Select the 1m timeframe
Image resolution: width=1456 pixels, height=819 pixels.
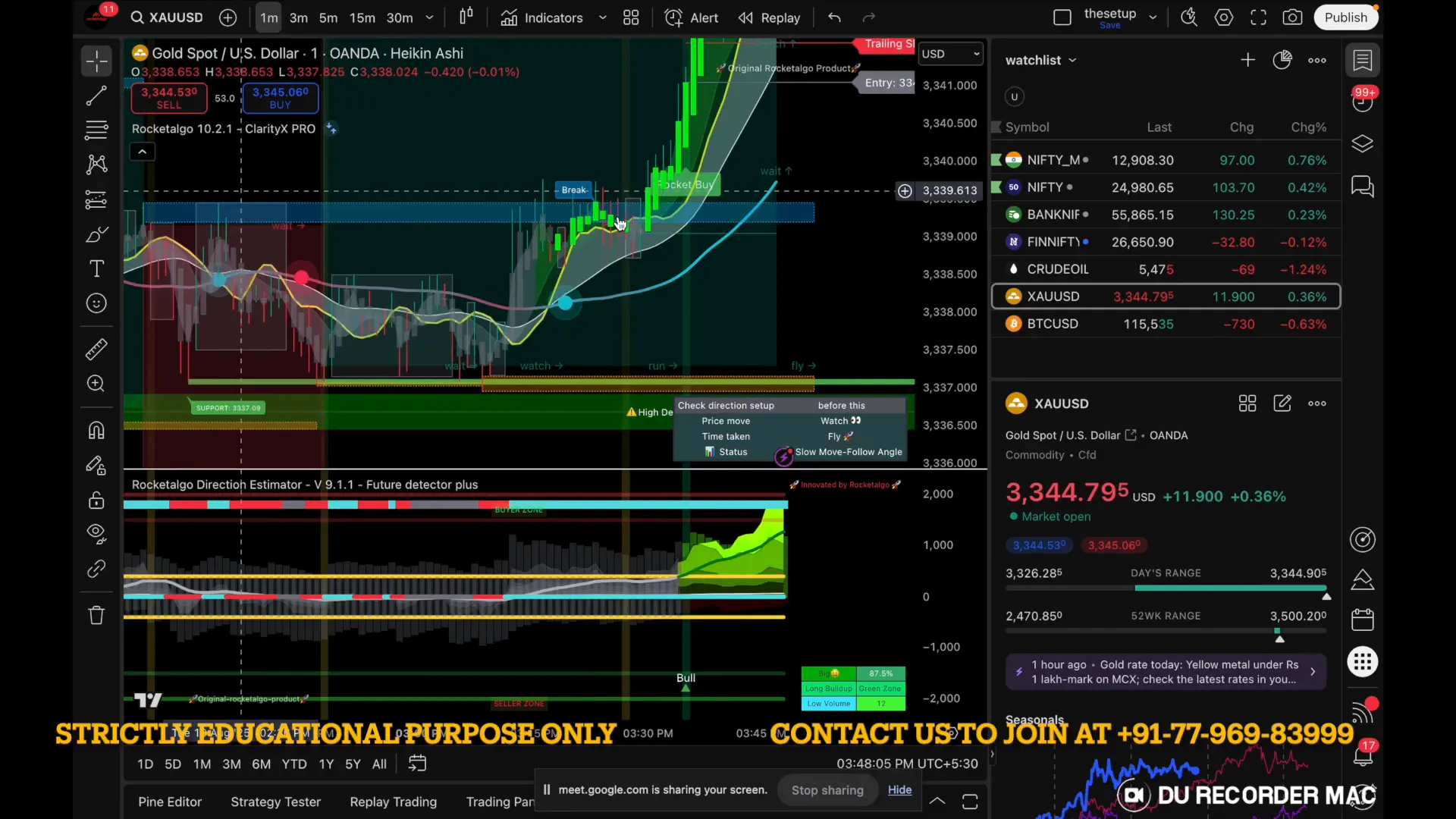268,17
